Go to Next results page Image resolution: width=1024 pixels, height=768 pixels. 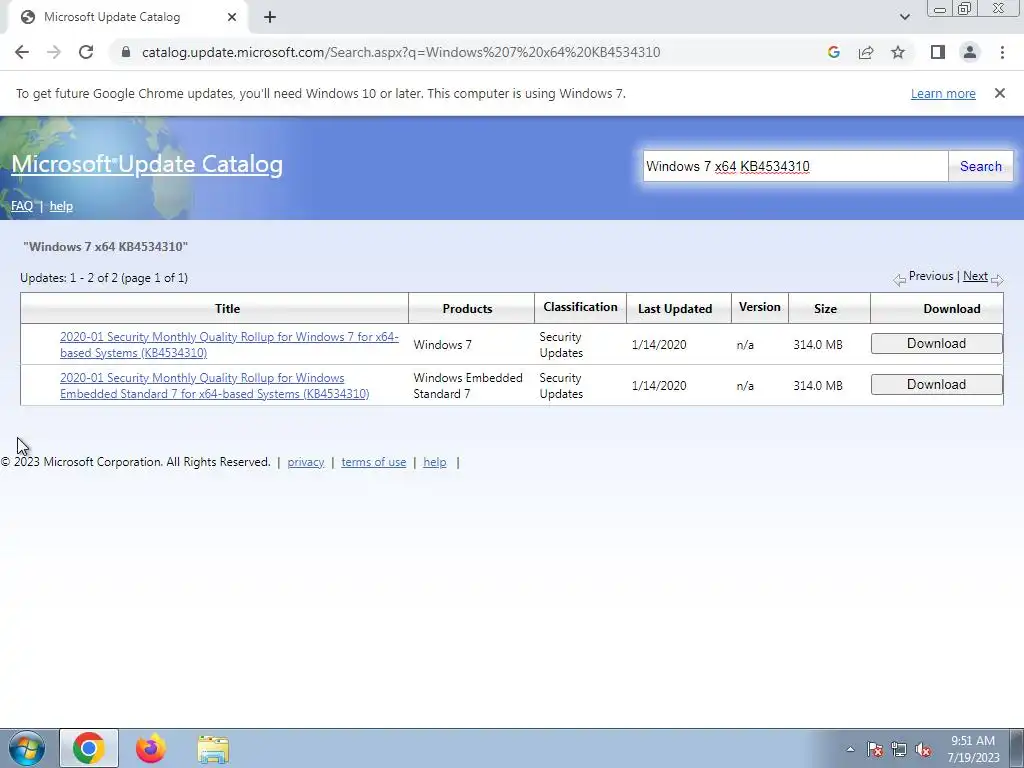tap(975, 276)
